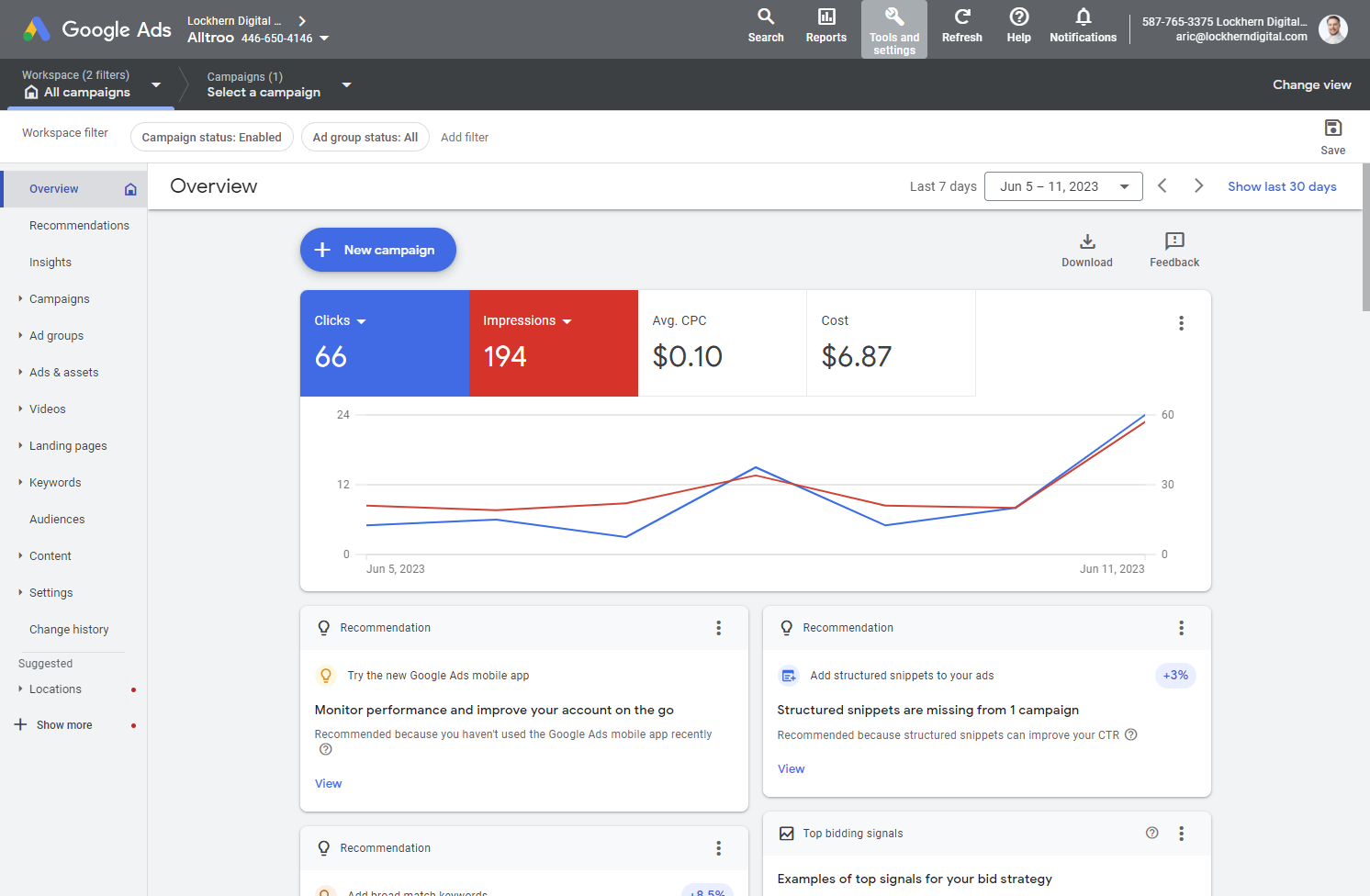This screenshot has height=896, width=1370.
Task: Send feedback on the Overview page
Action: pos(1174,250)
